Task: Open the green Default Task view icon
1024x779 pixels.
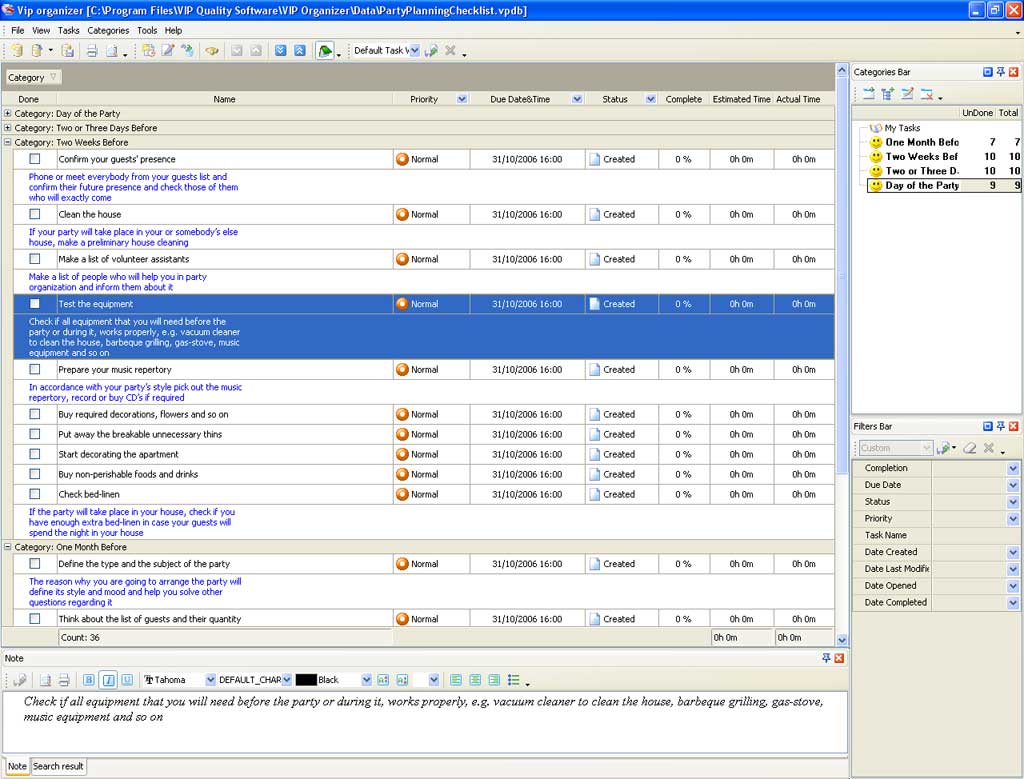Action: pyautogui.click(x=325, y=50)
